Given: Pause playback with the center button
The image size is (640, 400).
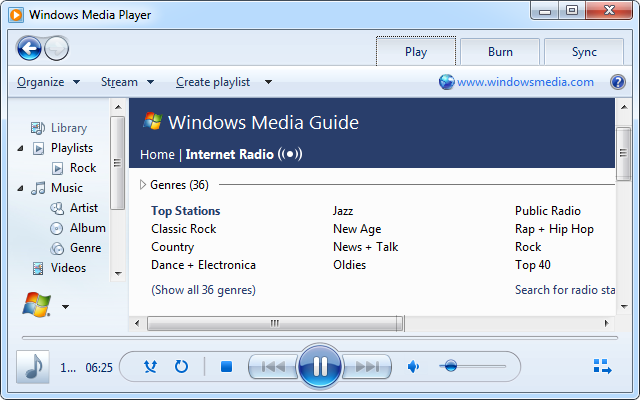Looking at the screenshot, I should click(319, 366).
